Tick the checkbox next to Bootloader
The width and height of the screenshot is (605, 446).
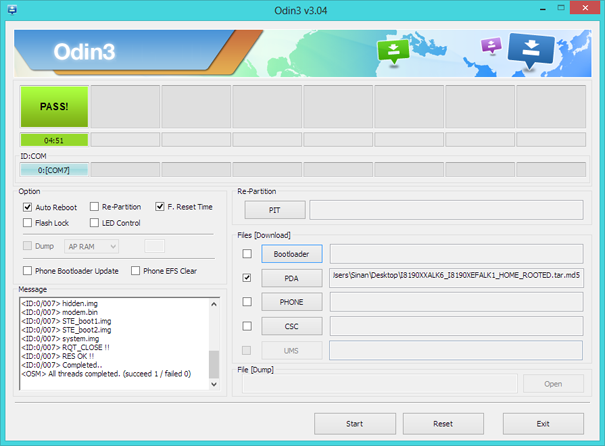[x=247, y=253]
